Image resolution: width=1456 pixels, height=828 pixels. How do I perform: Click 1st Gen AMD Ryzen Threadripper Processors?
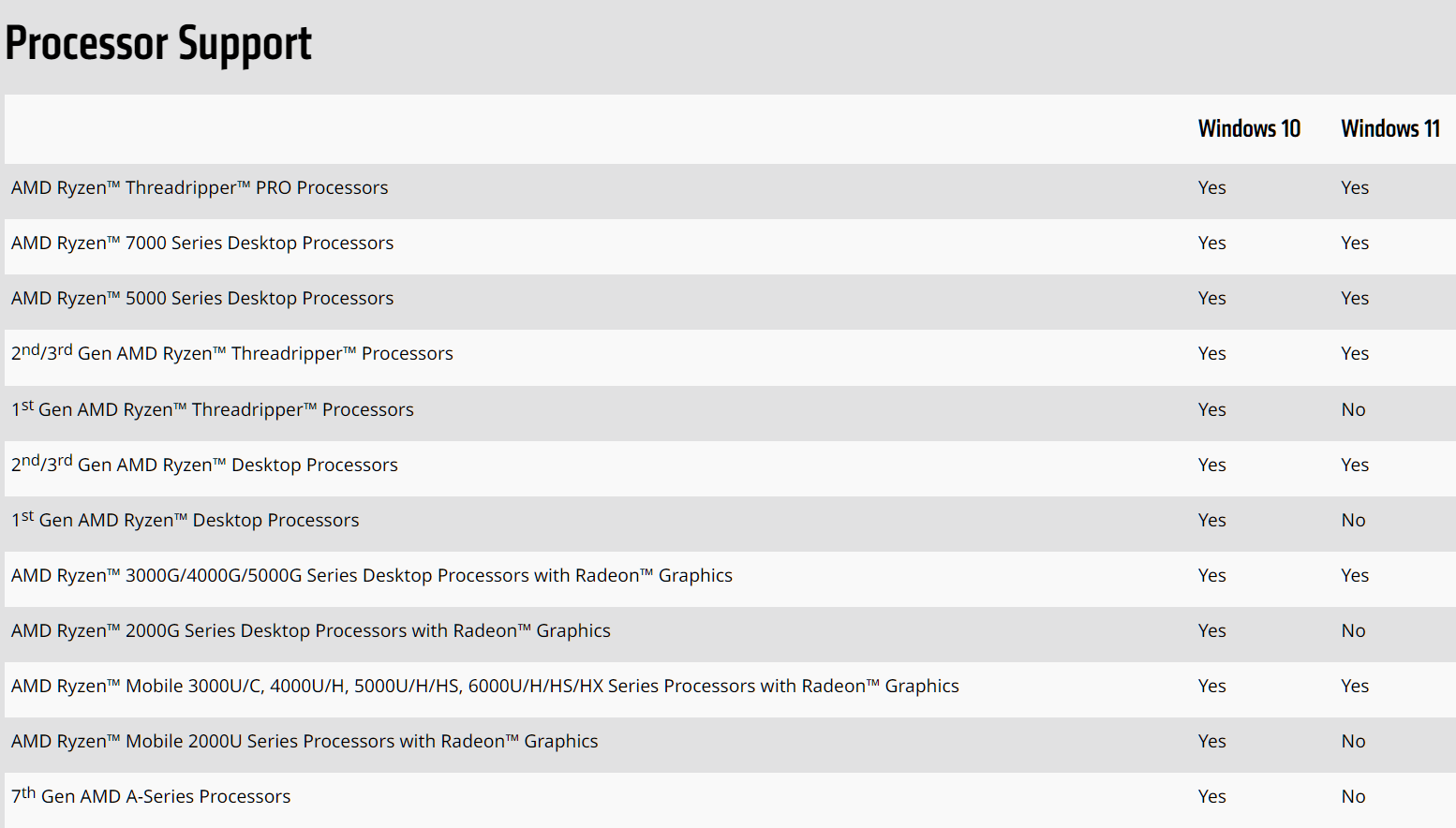point(213,408)
